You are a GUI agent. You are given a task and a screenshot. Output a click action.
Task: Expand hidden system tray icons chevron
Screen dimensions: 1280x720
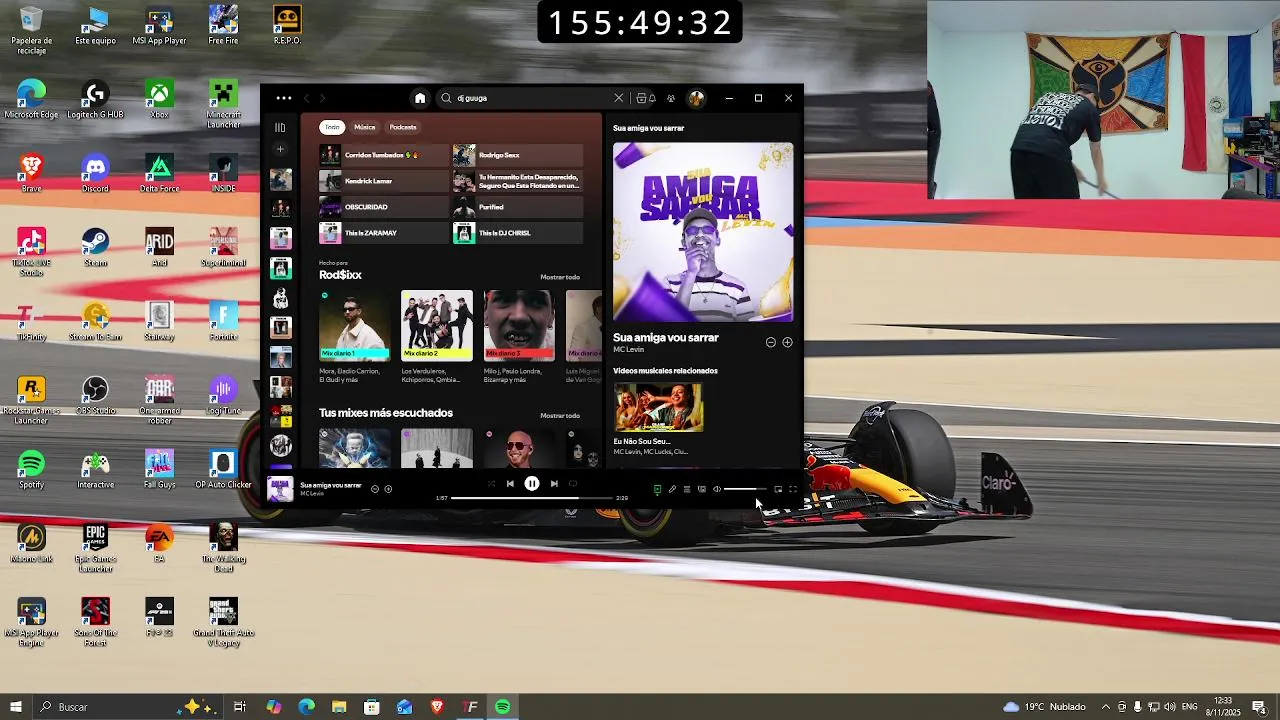pos(1105,707)
